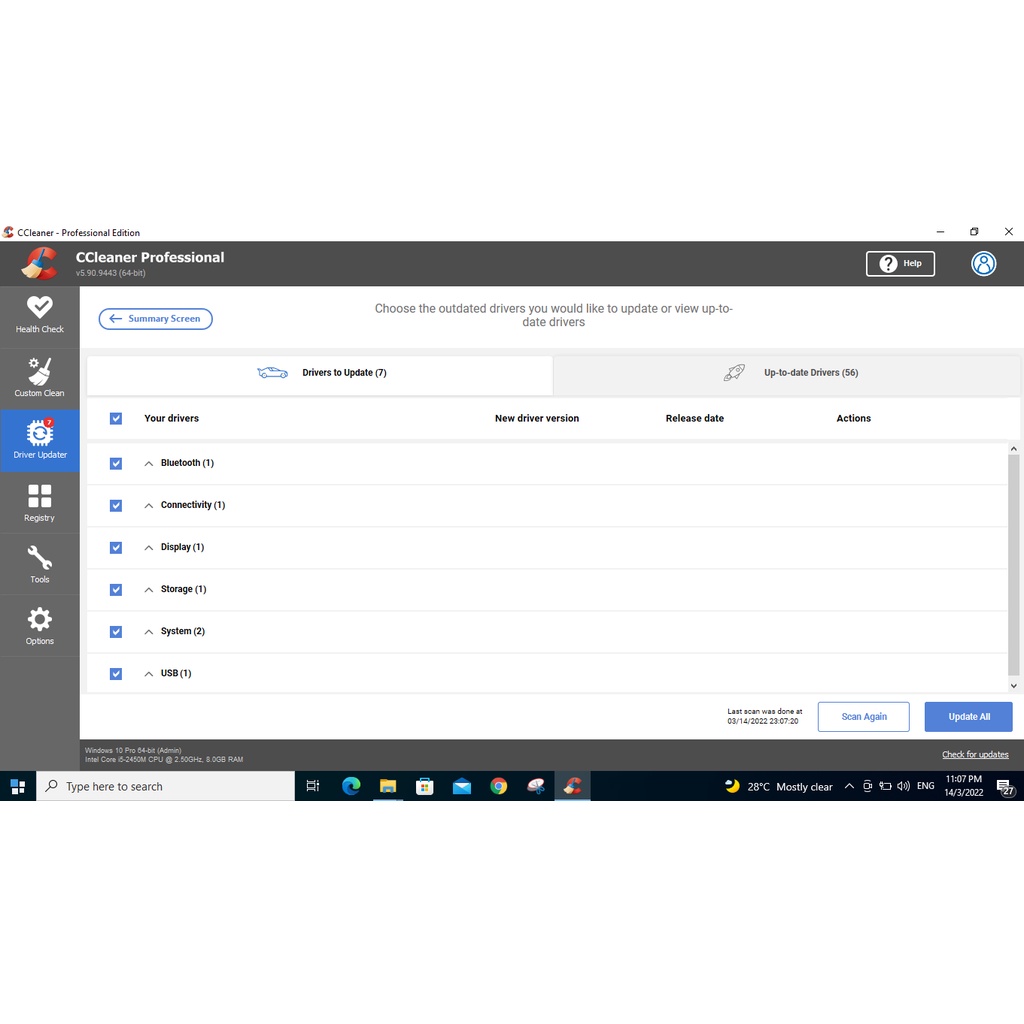Show hidden system tray icons
1024x1024 pixels.
[849, 786]
